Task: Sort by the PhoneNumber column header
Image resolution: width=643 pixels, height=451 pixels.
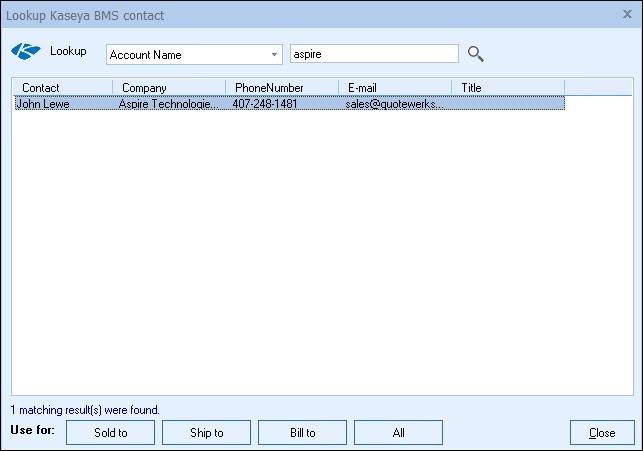Action: pyautogui.click(x=282, y=88)
